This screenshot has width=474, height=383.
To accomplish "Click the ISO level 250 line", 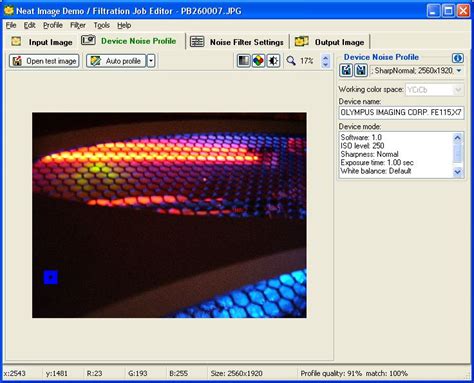I will [x=362, y=146].
